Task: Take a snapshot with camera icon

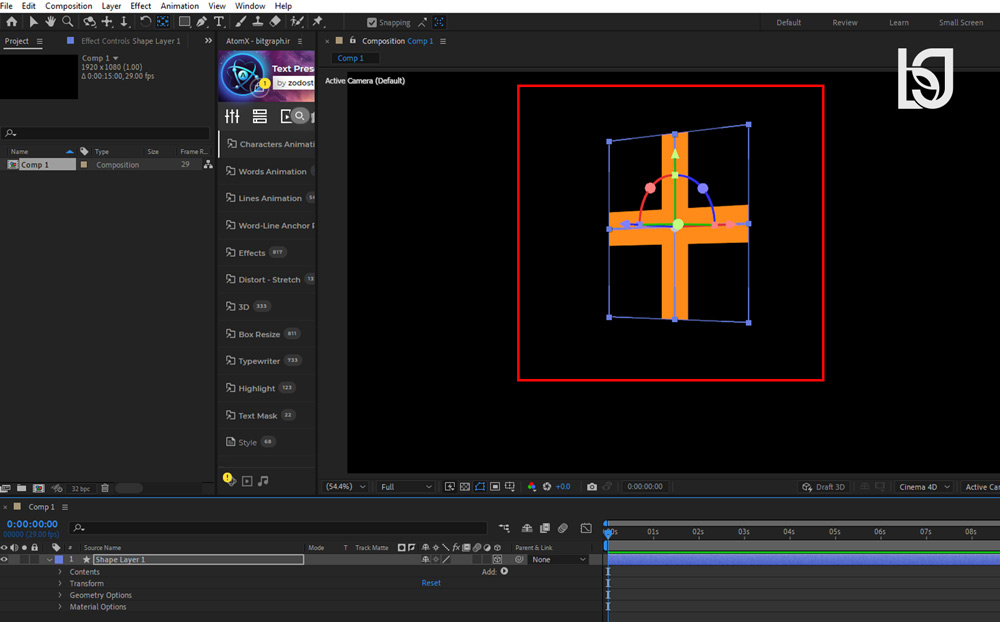Action: click(592, 487)
